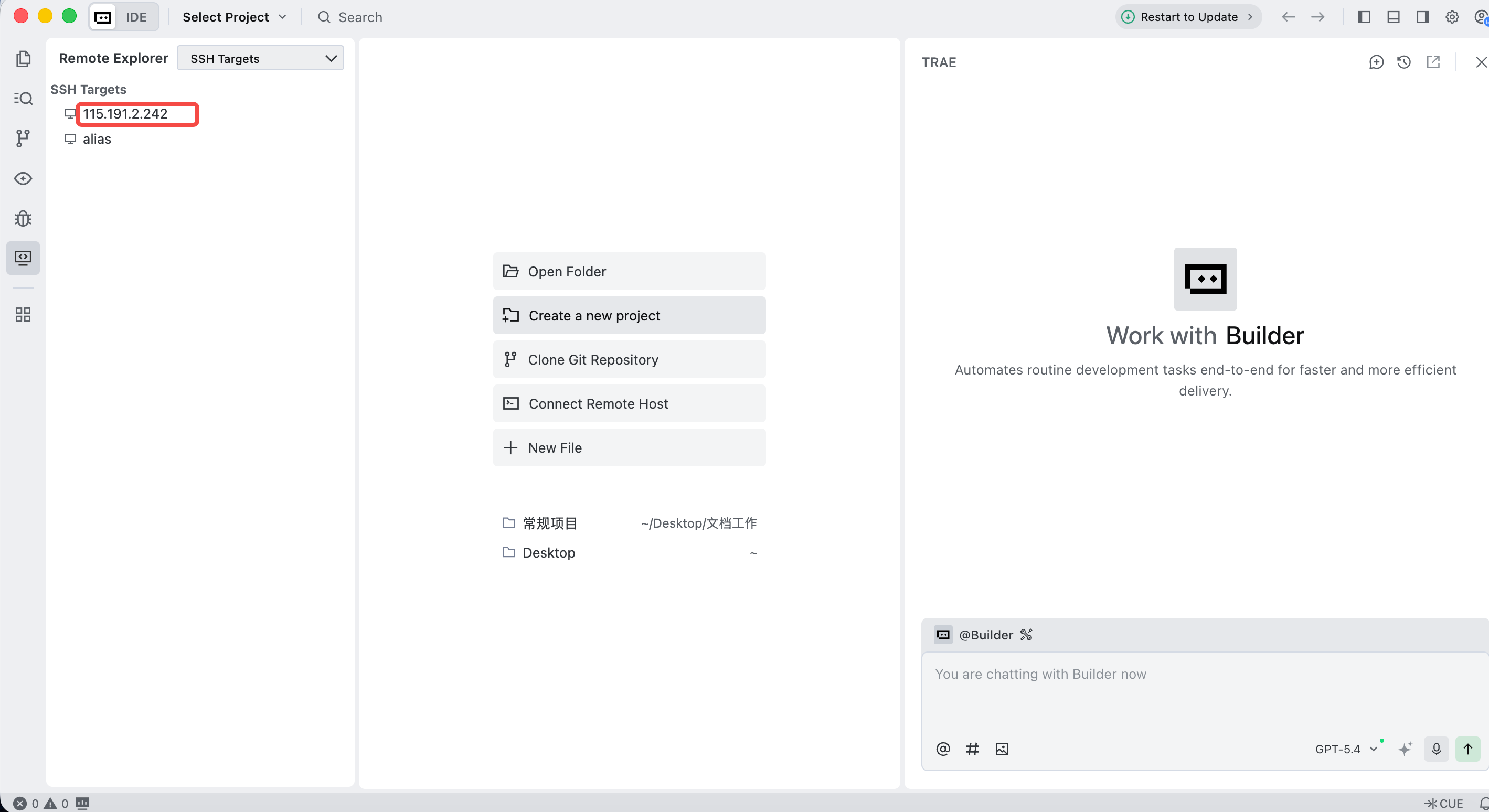Click the microphone voice input icon
1489x812 pixels.
tap(1437, 749)
